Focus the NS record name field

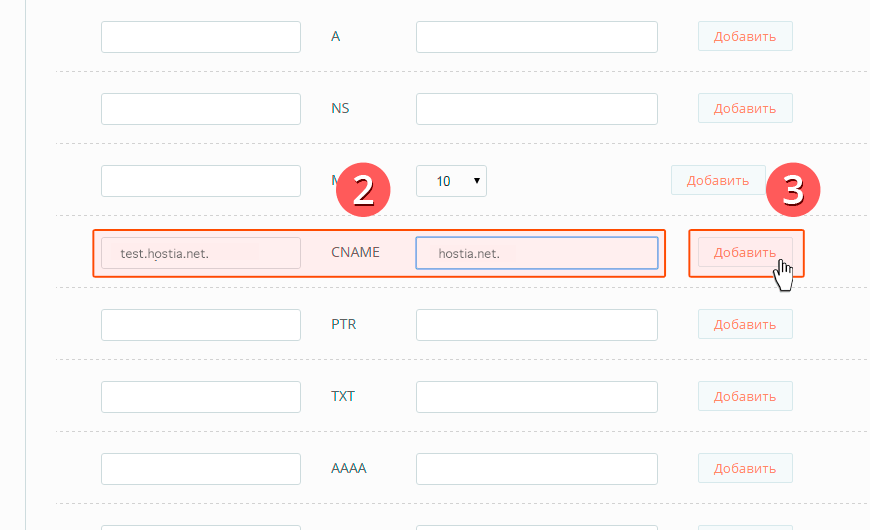click(x=201, y=109)
